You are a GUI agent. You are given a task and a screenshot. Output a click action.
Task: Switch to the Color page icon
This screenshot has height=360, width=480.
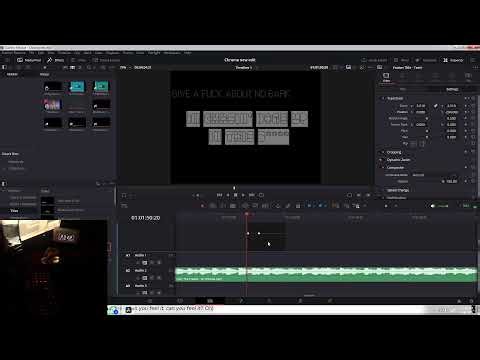coord(270,301)
